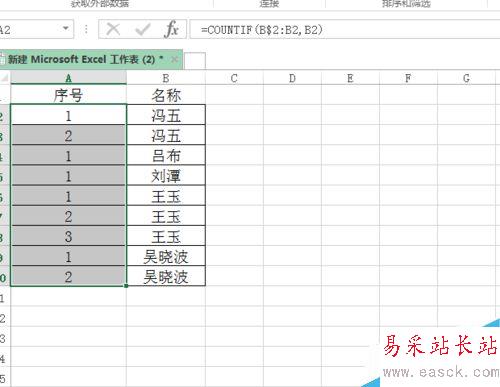Viewport: 500px width, 387px height.
Task: Open the insert function fx button
Action: tap(171, 29)
